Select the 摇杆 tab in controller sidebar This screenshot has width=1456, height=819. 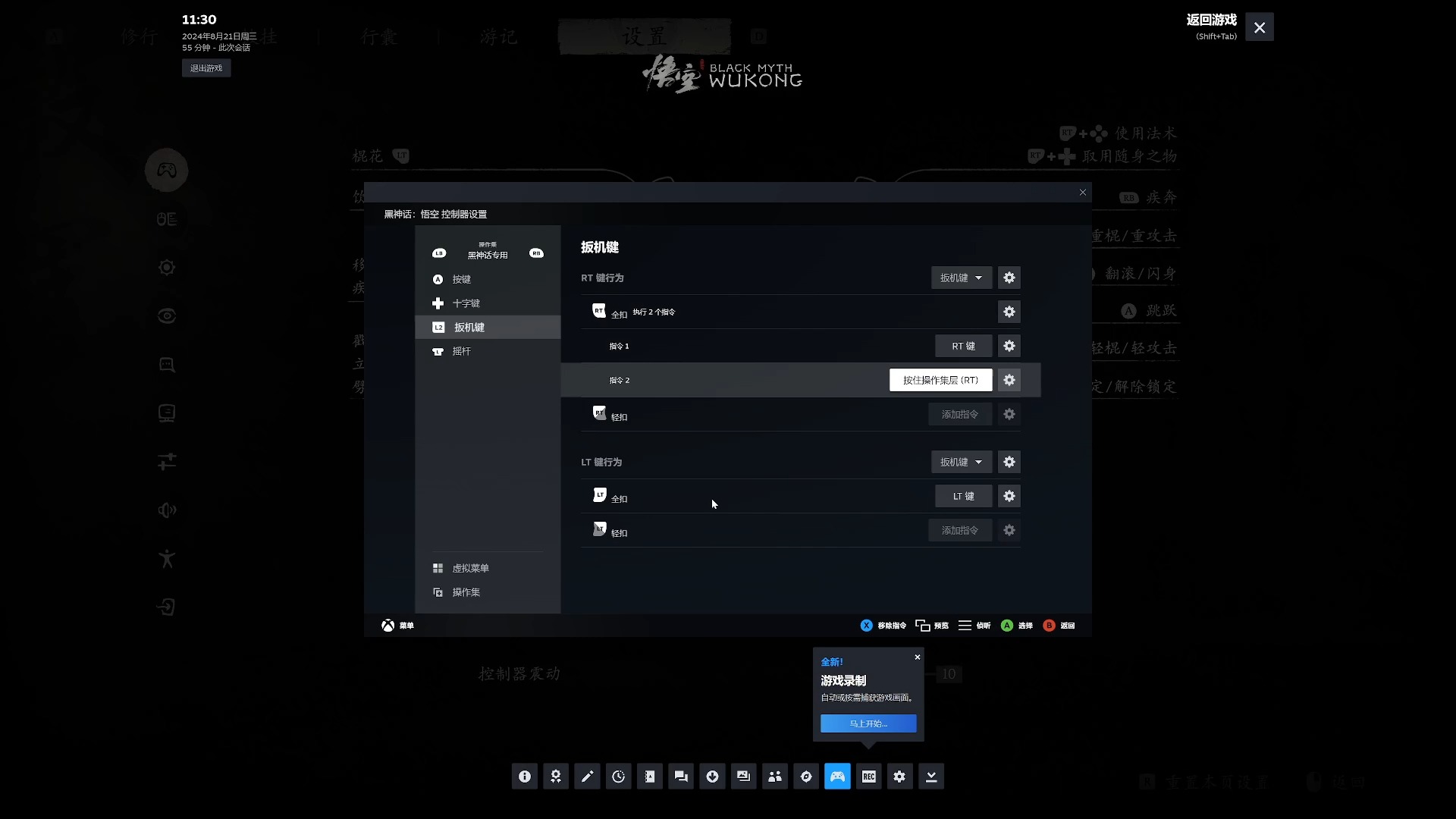click(x=461, y=351)
